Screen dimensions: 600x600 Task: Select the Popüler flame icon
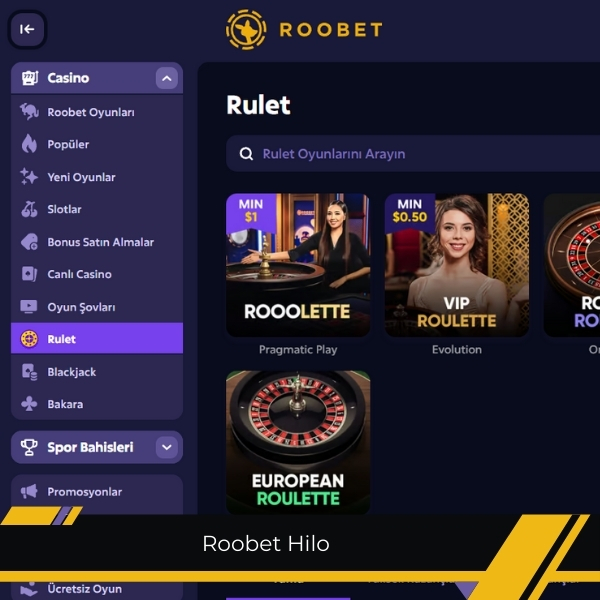click(29, 144)
